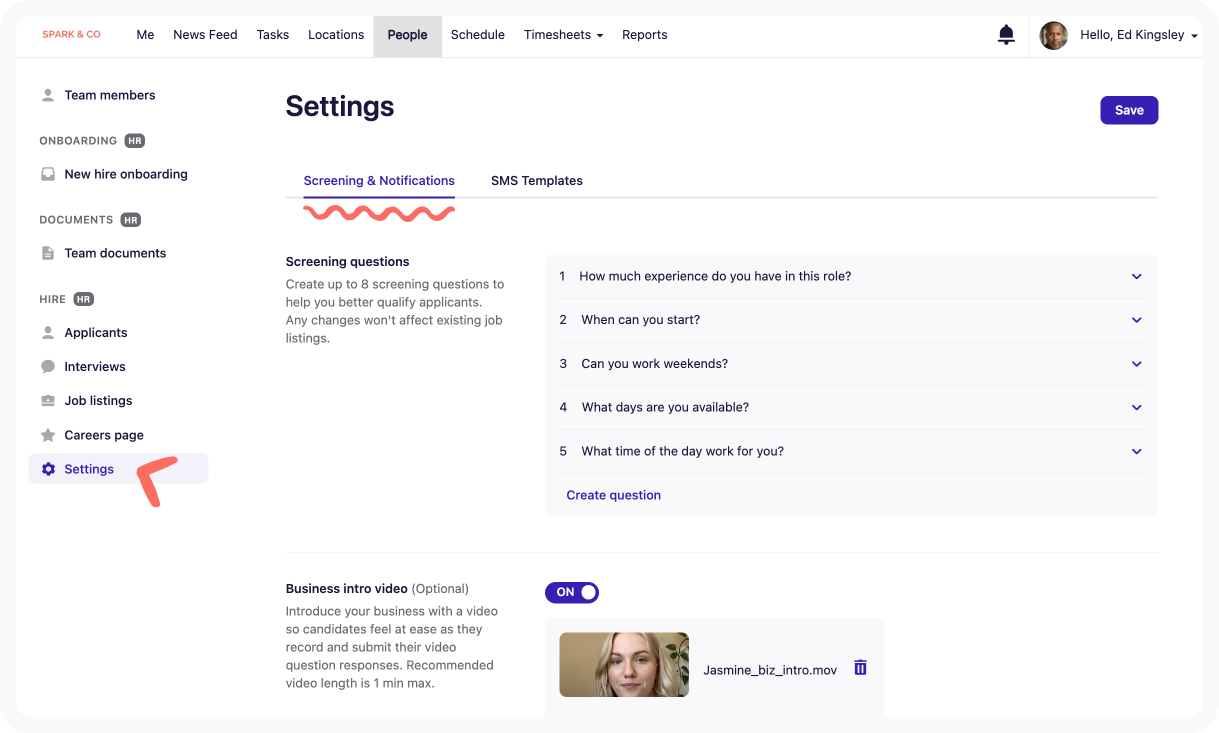This screenshot has height=733, width=1219.
Task: Open the Hello, Ed Kingsley user menu
Action: tap(1138, 35)
